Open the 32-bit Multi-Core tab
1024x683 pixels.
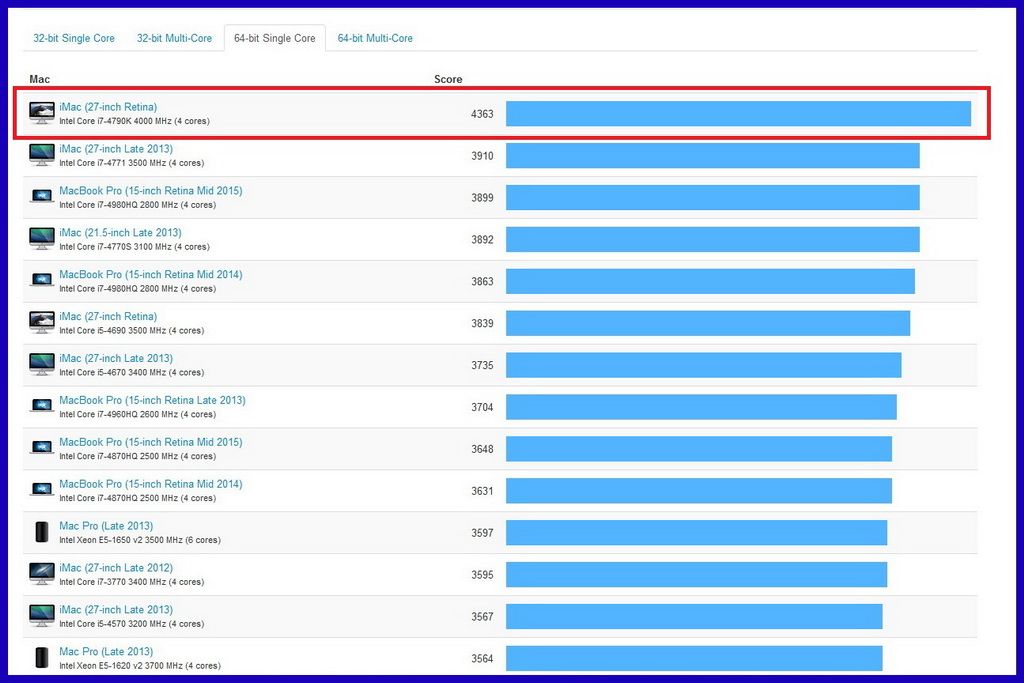click(174, 39)
